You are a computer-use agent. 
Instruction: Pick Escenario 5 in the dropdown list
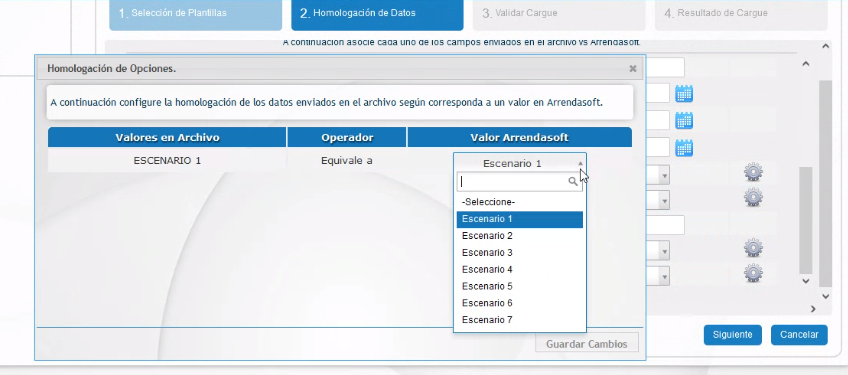[520, 286]
